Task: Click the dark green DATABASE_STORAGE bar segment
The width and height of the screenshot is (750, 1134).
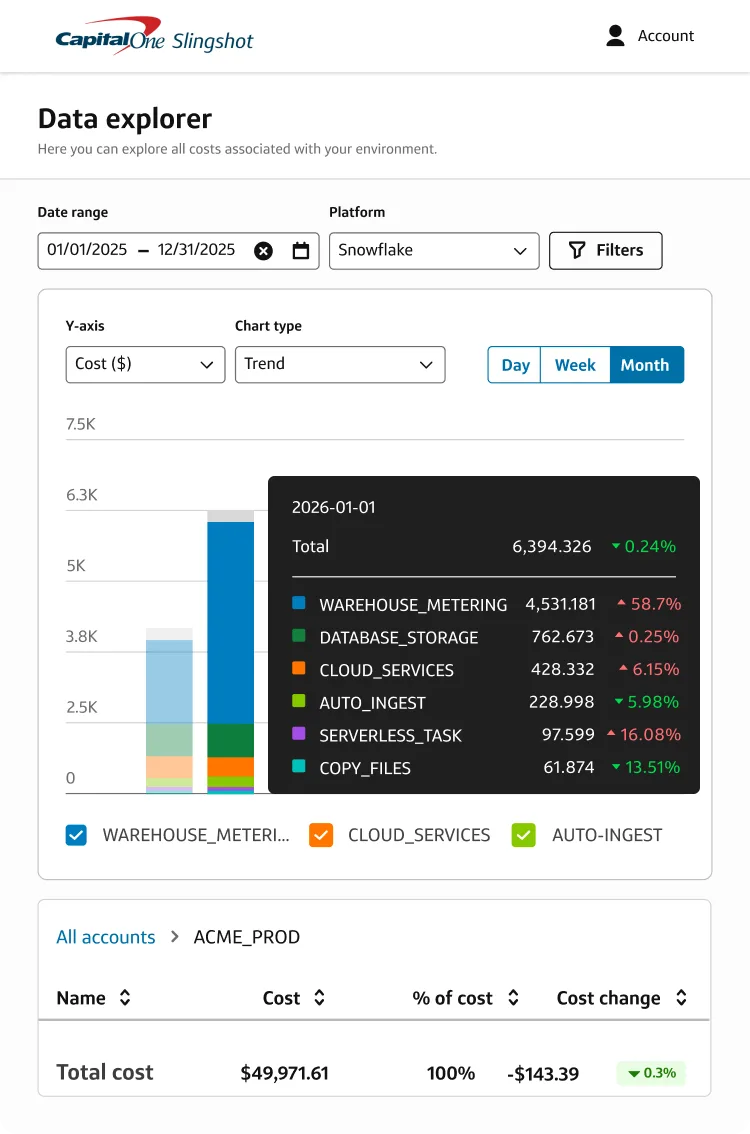Action: [x=231, y=740]
